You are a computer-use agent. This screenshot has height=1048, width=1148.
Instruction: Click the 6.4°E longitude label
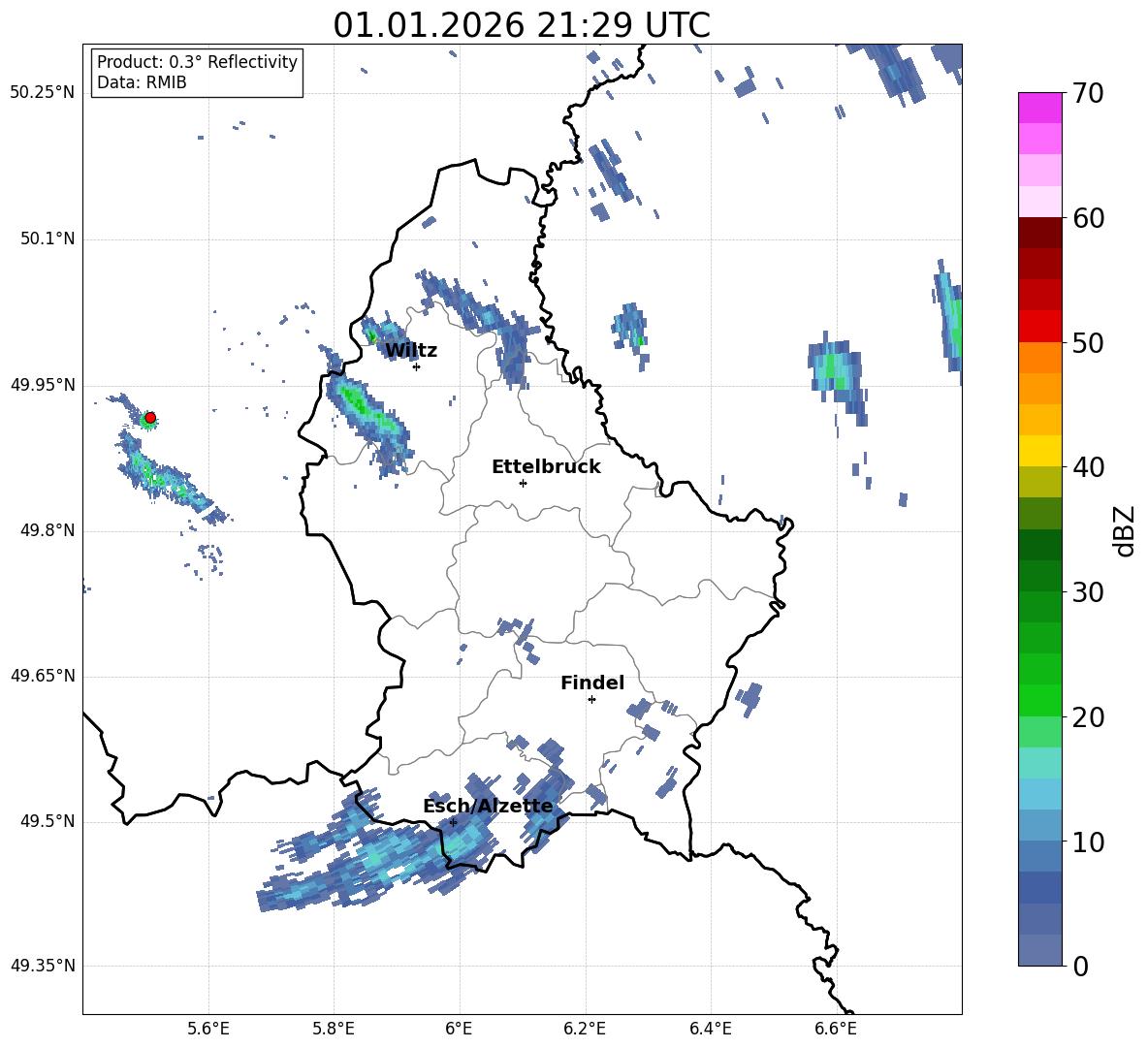710,1029
